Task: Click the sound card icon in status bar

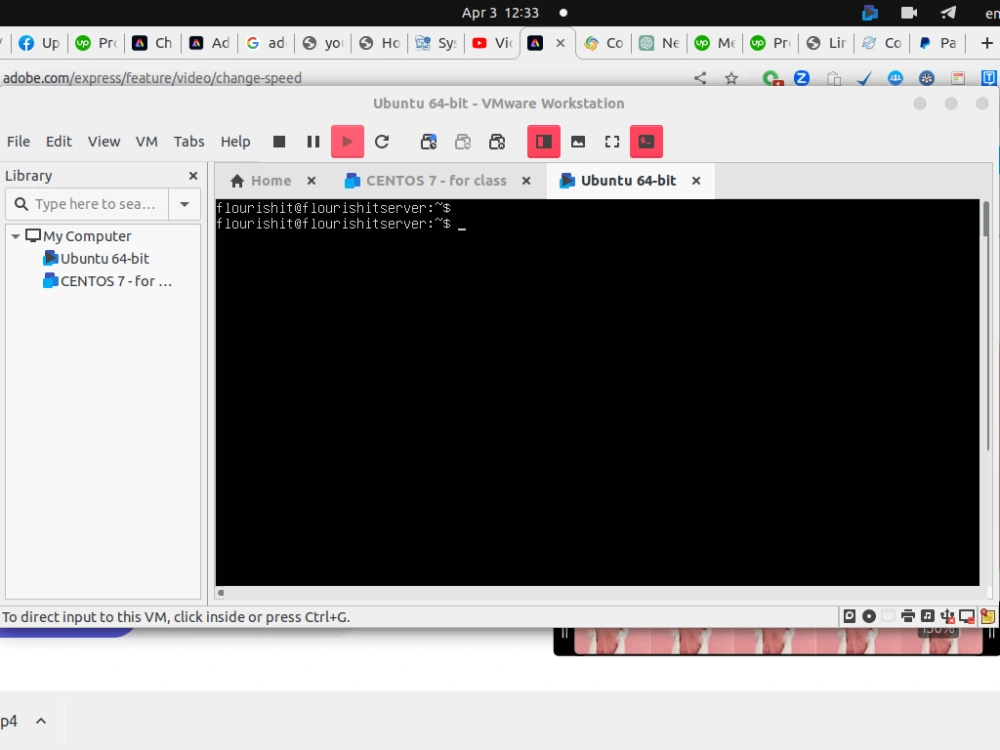Action: click(928, 616)
